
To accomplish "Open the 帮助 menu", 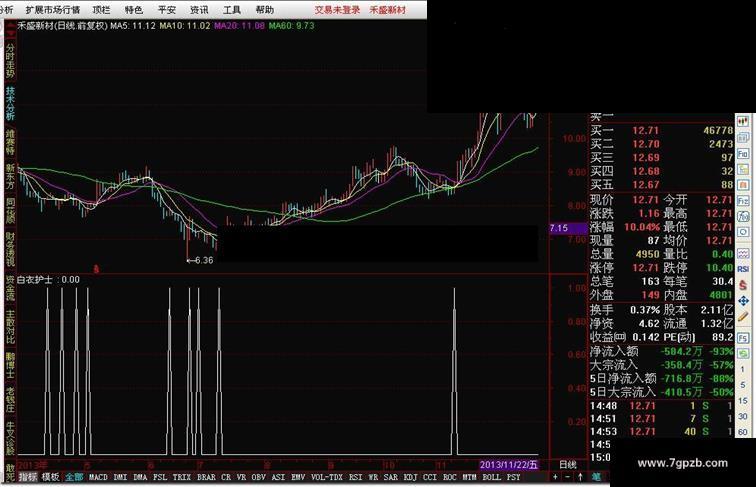I will 265,10.
